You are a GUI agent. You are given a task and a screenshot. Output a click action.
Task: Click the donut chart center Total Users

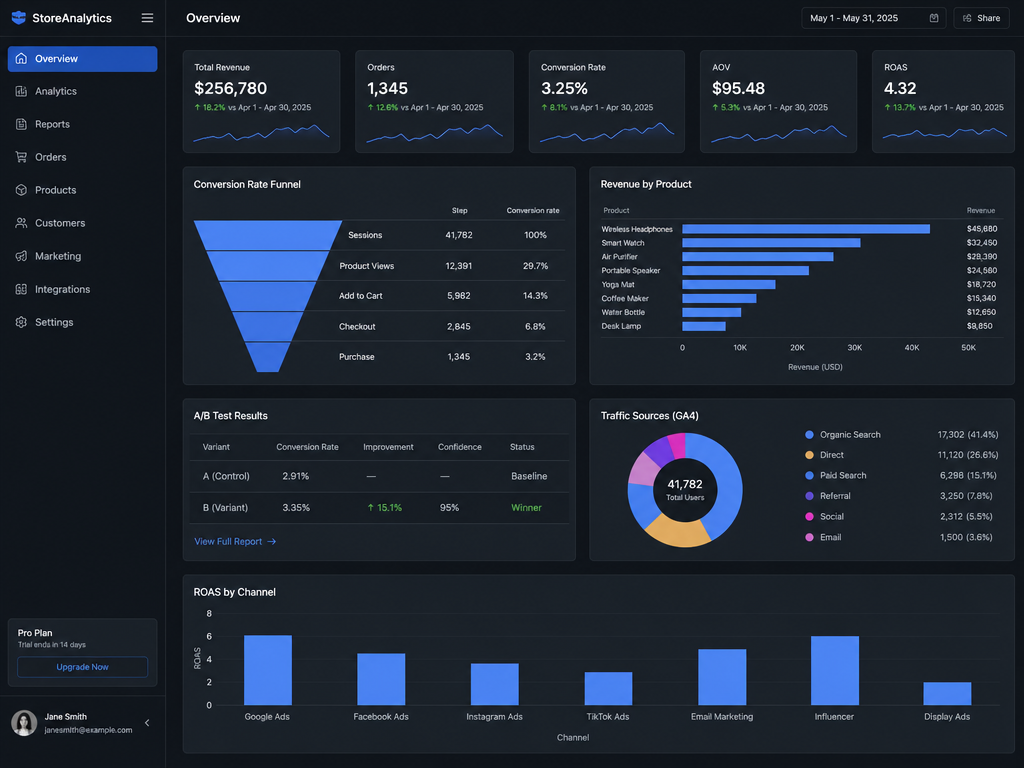click(685, 489)
